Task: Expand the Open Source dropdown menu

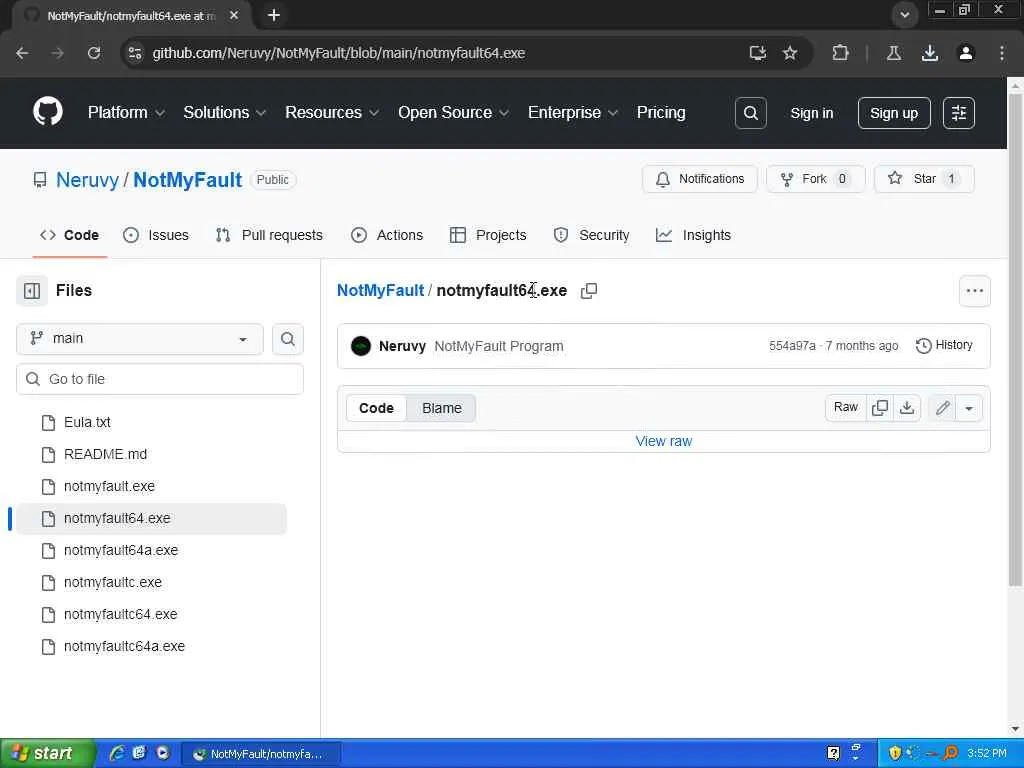Action: tap(453, 112)
